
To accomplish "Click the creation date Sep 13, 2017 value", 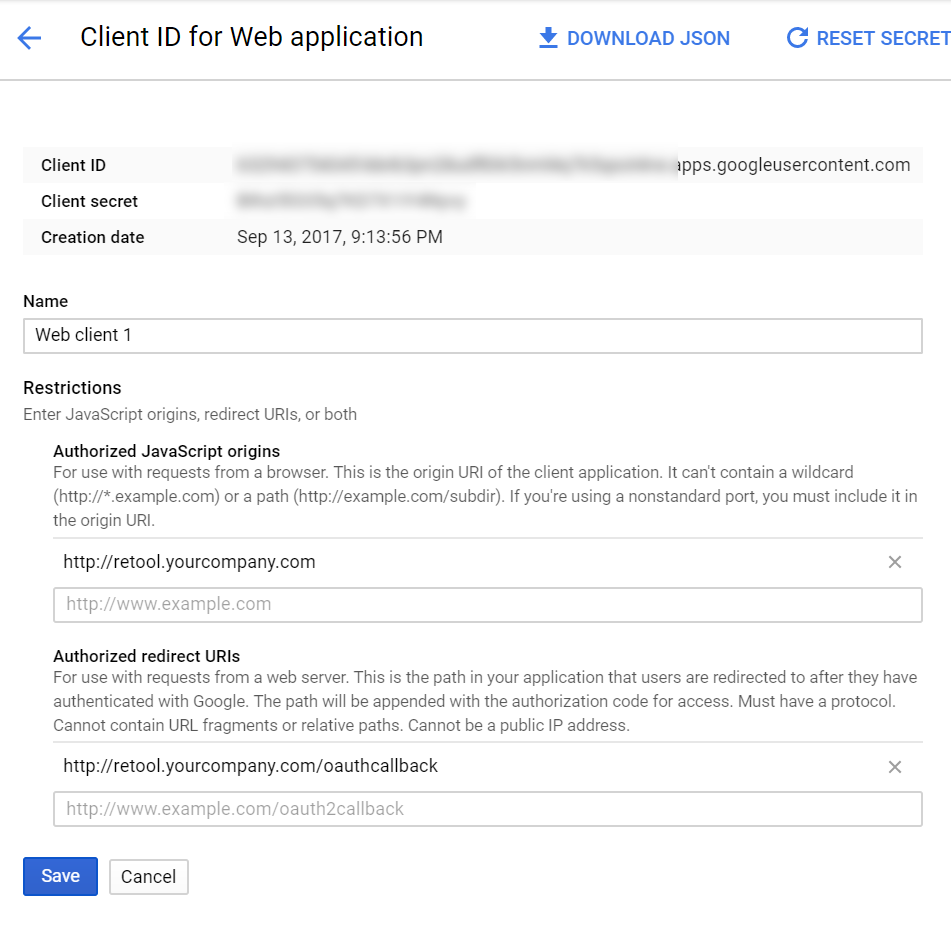I will [340, 237].
